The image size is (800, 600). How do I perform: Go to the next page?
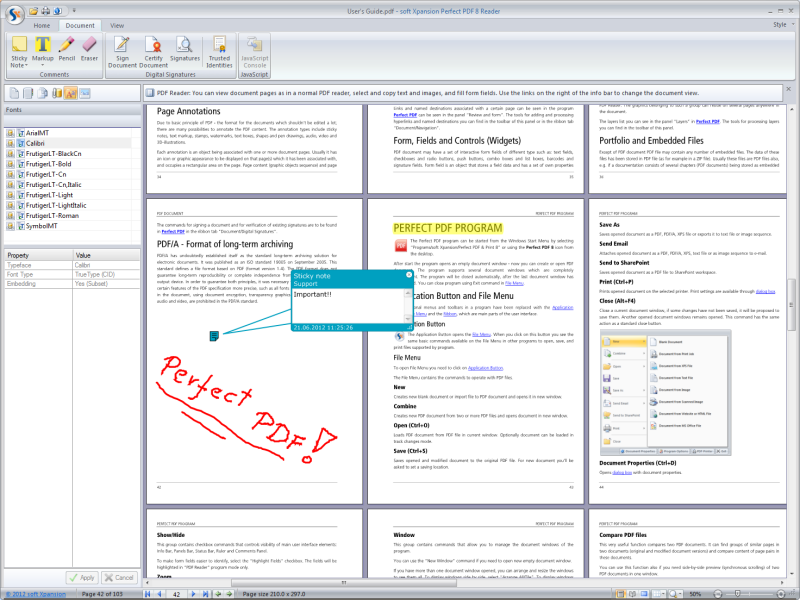point(193,594)
